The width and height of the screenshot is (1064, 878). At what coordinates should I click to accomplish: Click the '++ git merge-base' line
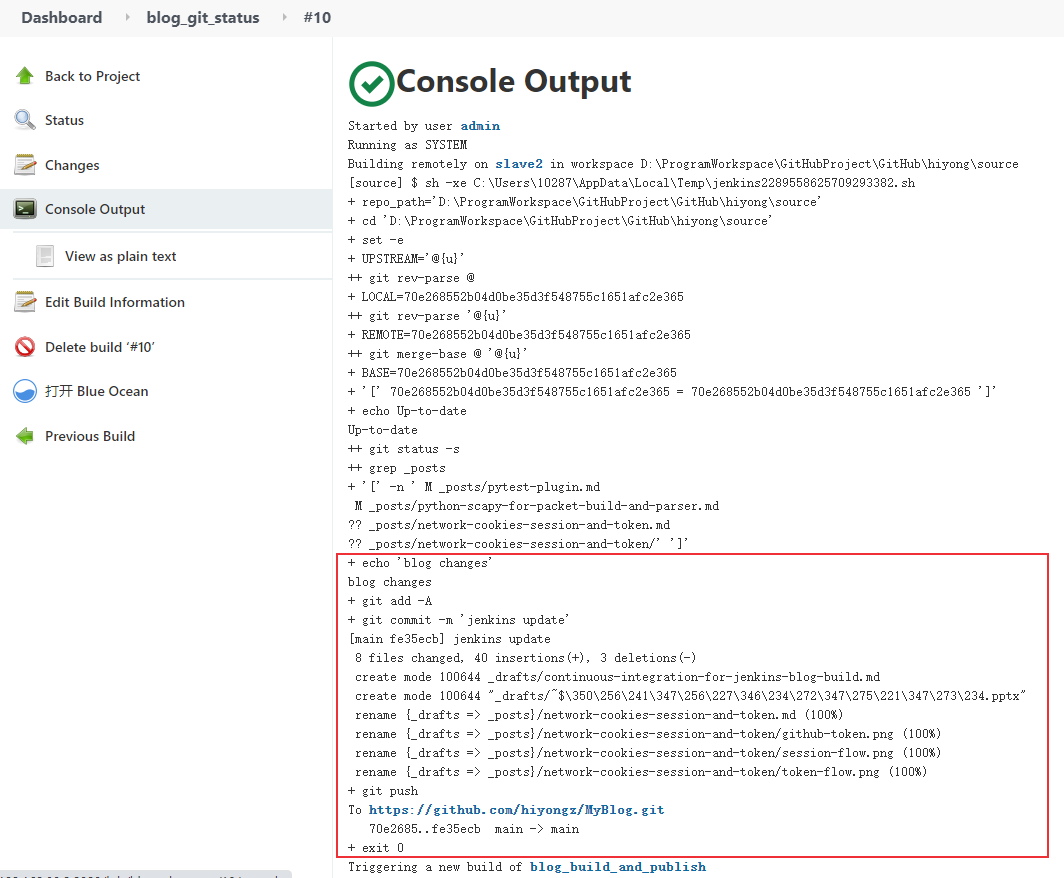[x=438, y=354]
